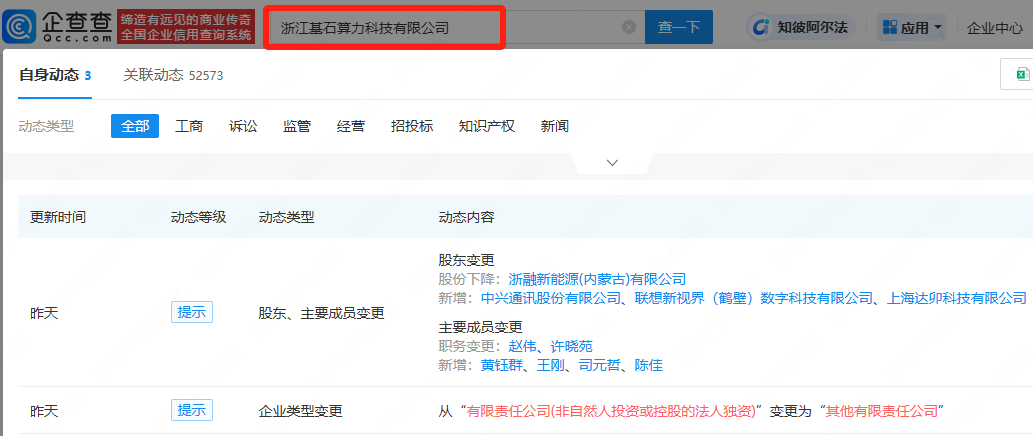Click 股东、主要成员变更 cell text
The width and height of the screenshot is (1033, 436).
[321, 313]
